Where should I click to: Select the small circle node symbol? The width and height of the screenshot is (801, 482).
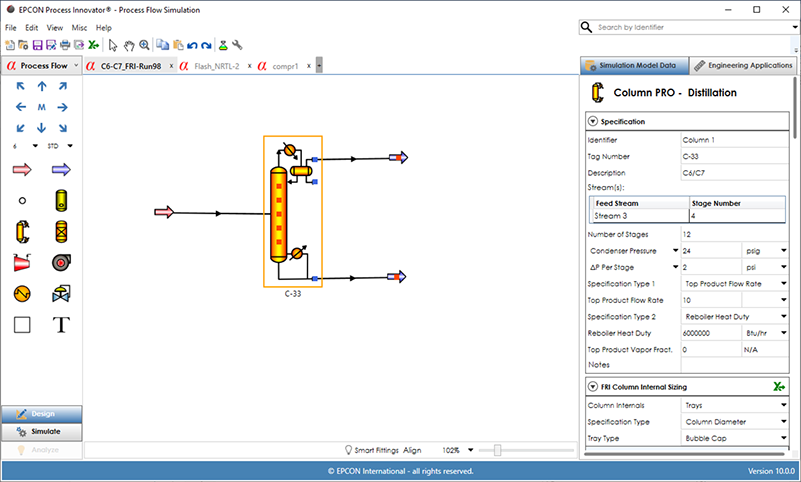[x=22, y=201]
